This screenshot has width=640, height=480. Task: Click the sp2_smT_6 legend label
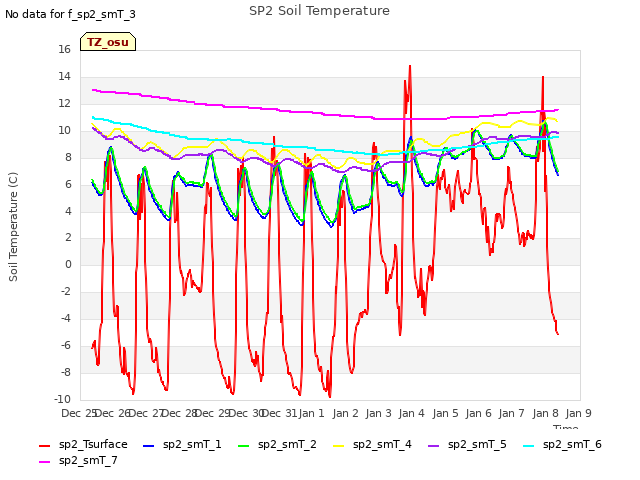click(572, 444)
